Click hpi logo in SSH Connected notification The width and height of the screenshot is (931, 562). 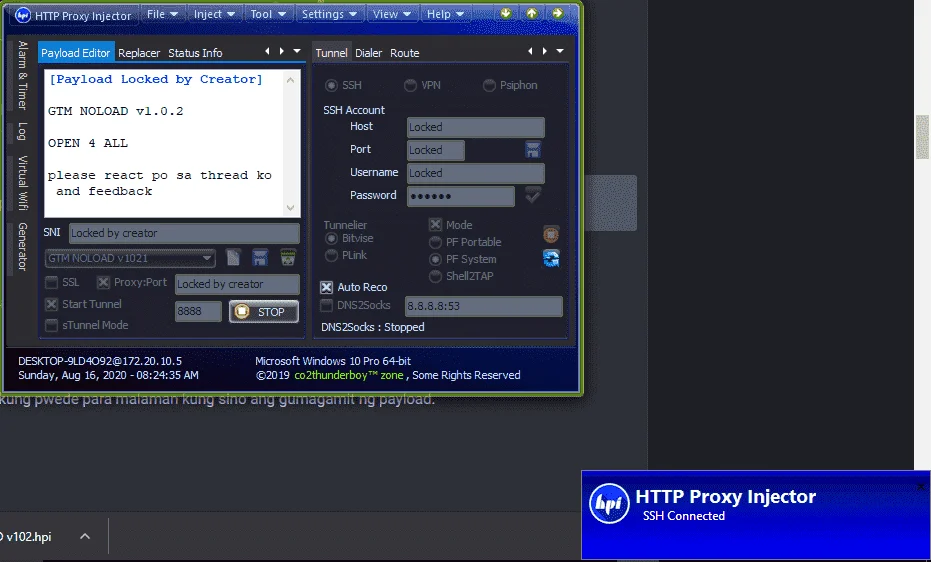point(609,503)
